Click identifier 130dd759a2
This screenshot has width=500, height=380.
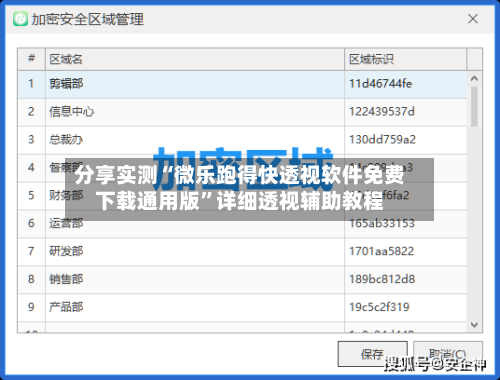pyautogui.click(x=382, y=140)
